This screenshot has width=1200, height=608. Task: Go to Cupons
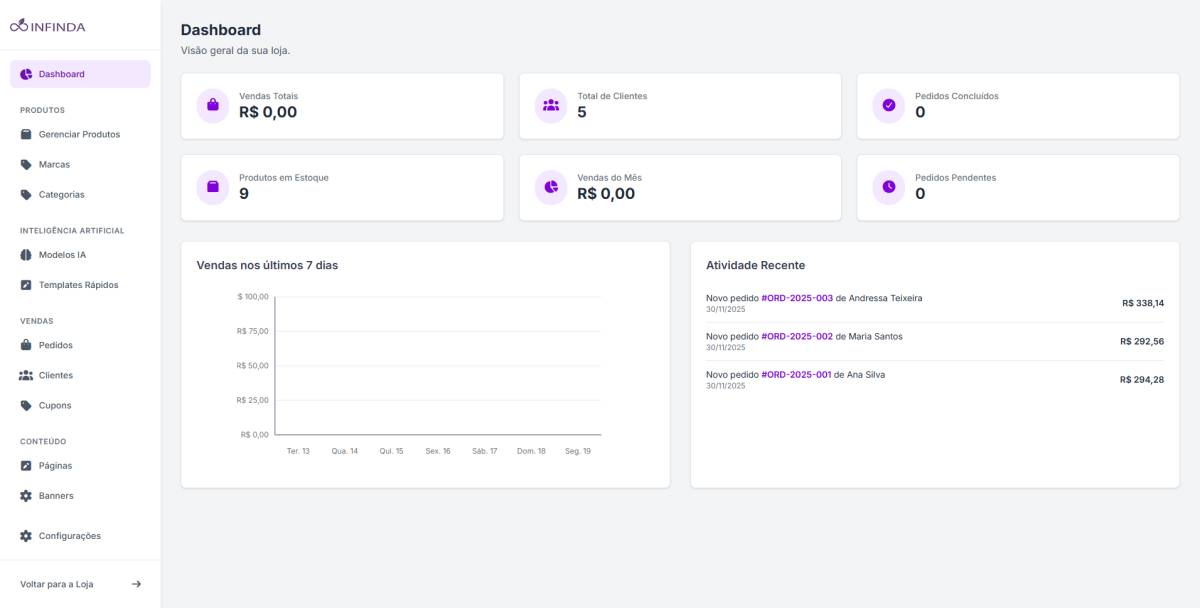(x=80, y=405)
